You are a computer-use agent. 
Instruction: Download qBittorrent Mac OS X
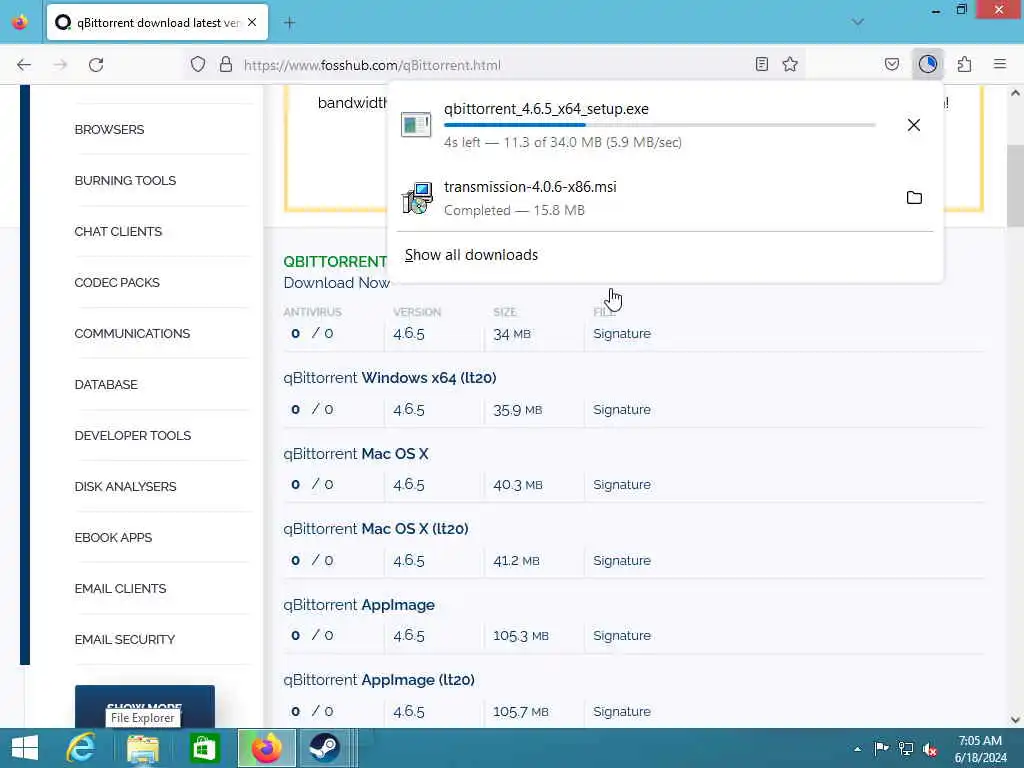[x=356, y=453]
